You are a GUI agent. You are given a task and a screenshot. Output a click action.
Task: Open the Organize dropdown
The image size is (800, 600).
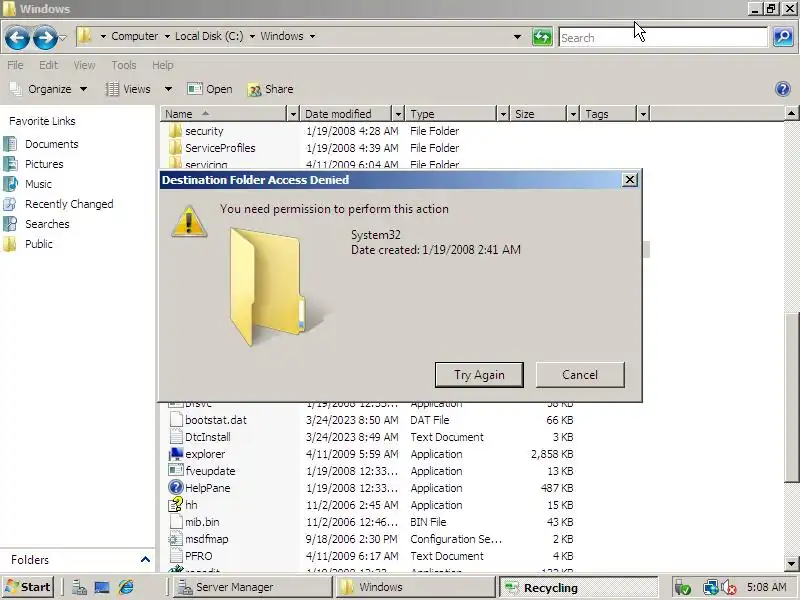click(x=48, y=89)
